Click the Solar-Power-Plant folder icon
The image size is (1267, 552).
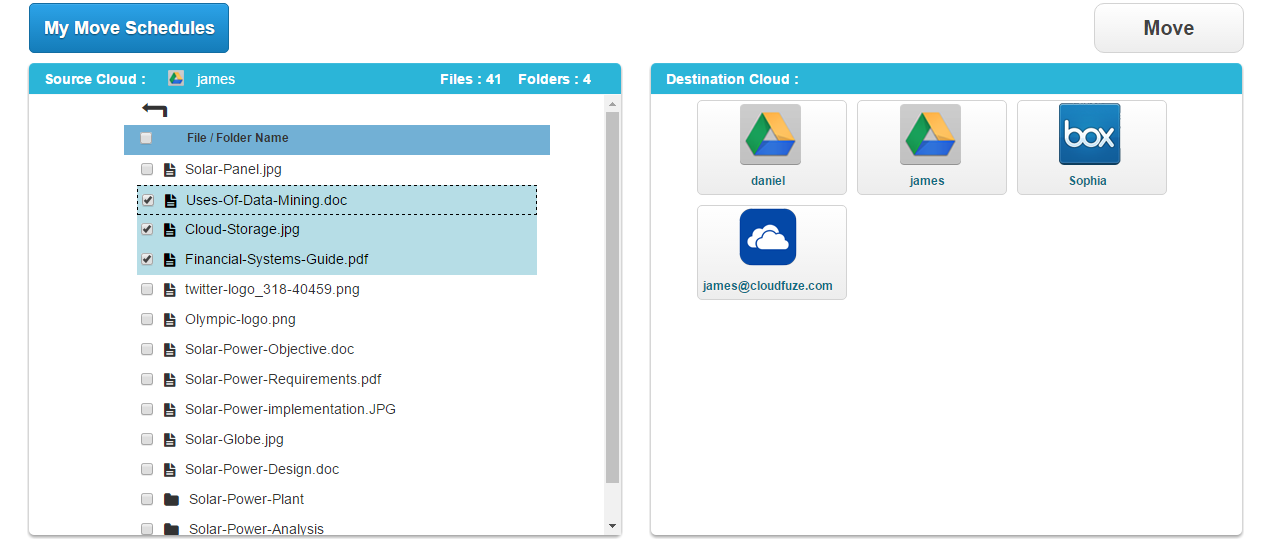point(171,499)
